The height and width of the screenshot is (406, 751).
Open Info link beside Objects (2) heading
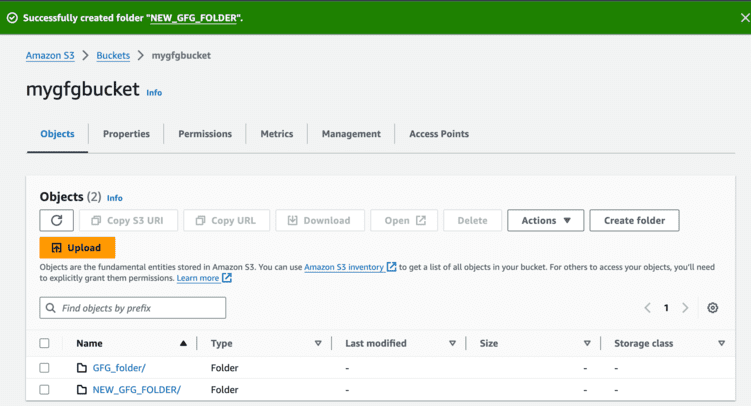pyautogui.click(x=114, y=198)
